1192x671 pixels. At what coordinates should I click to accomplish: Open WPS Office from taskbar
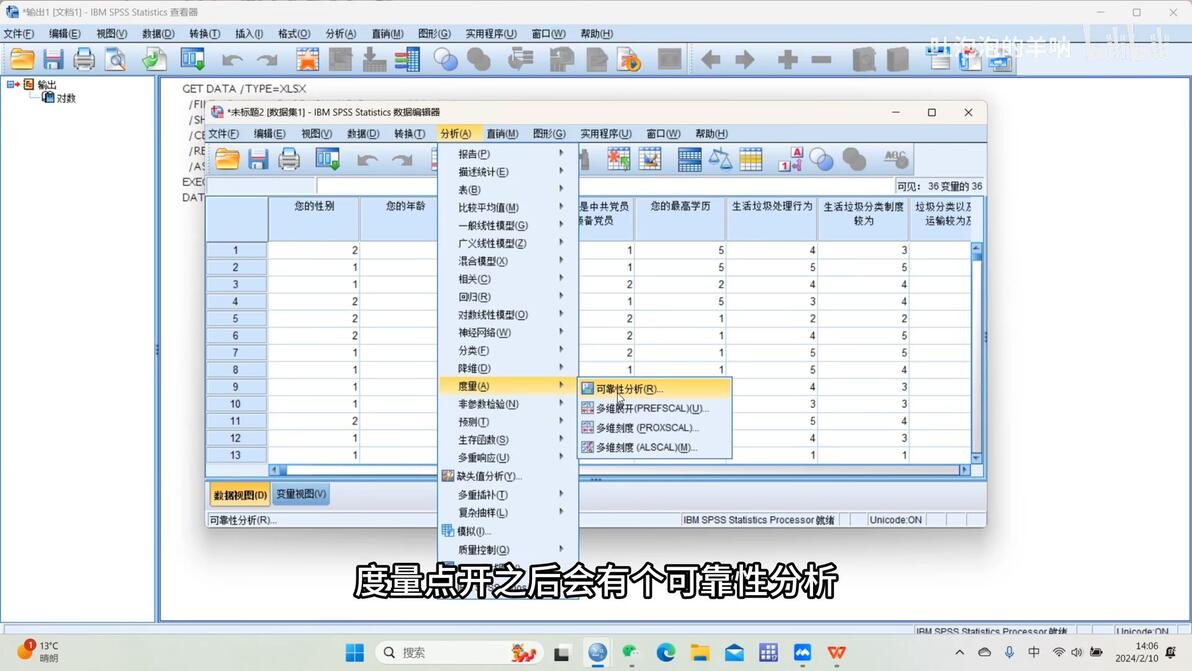837,653
